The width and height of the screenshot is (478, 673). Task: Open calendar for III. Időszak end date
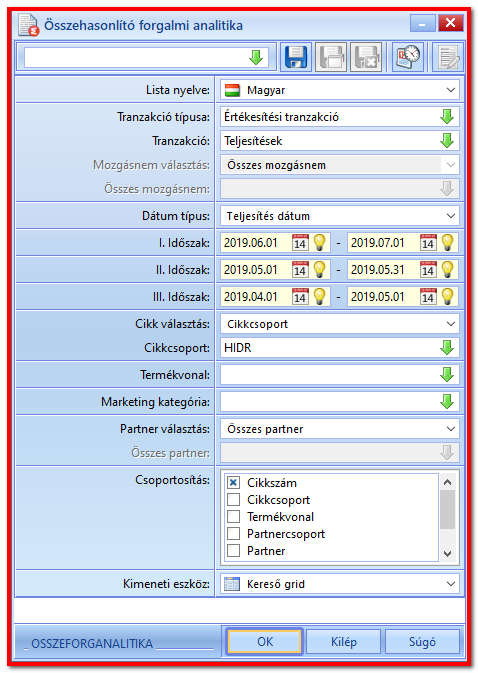pos(428,297)
